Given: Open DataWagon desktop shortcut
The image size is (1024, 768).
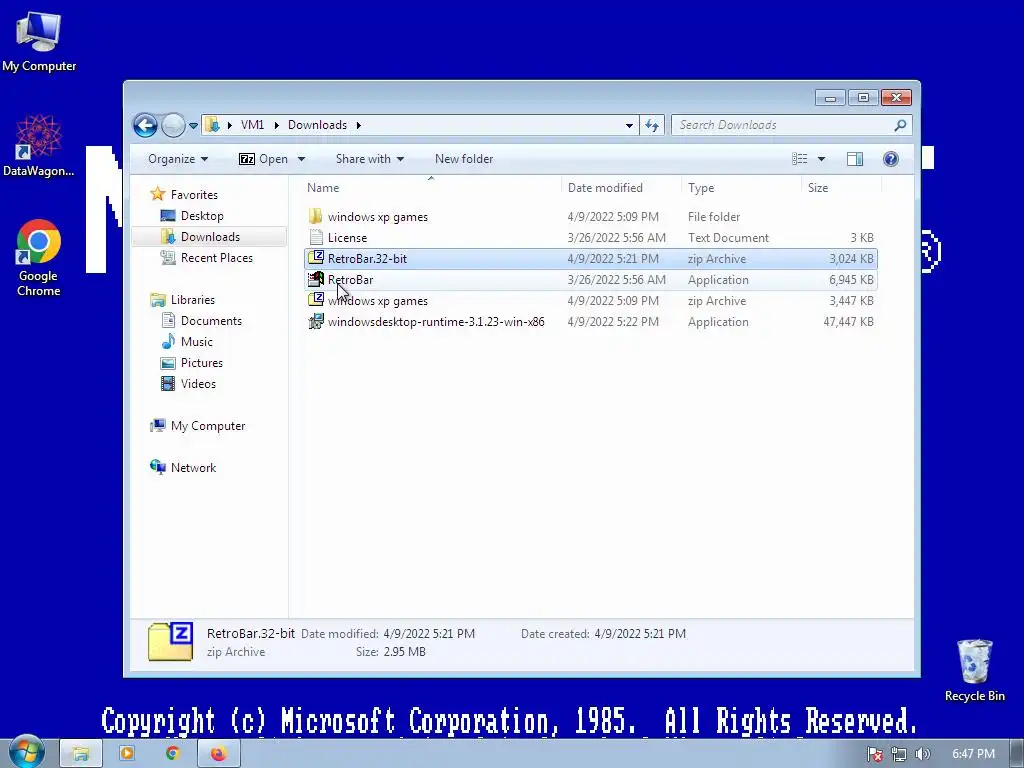Looking at the screenshot, I should pyautogui.click(x=39, y=146).
